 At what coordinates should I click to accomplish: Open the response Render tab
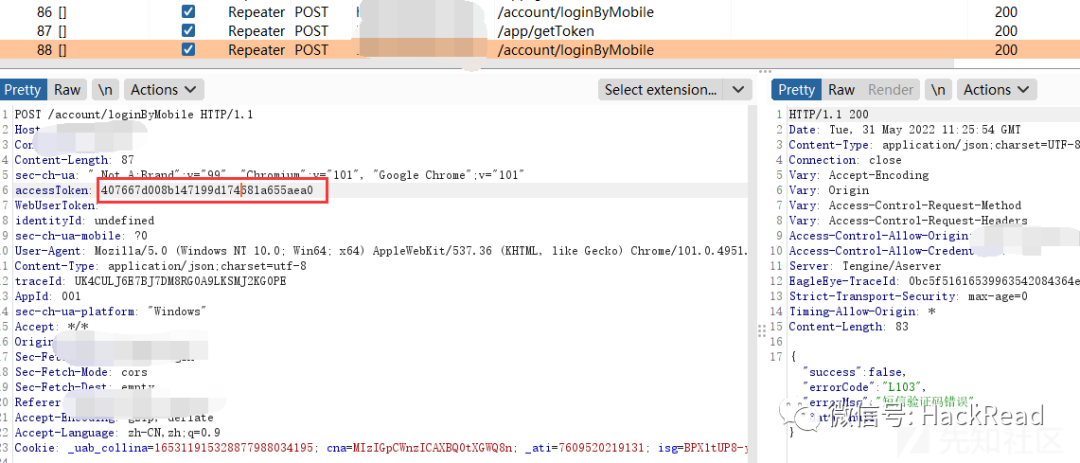[891, 90]
